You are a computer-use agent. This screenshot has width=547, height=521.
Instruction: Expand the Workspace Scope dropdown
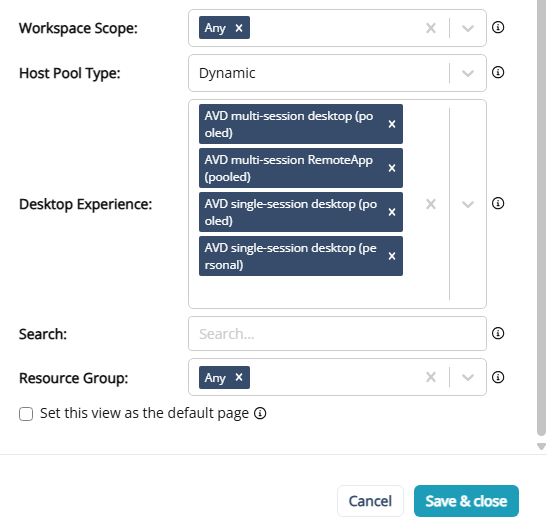[x=467, y=28]
